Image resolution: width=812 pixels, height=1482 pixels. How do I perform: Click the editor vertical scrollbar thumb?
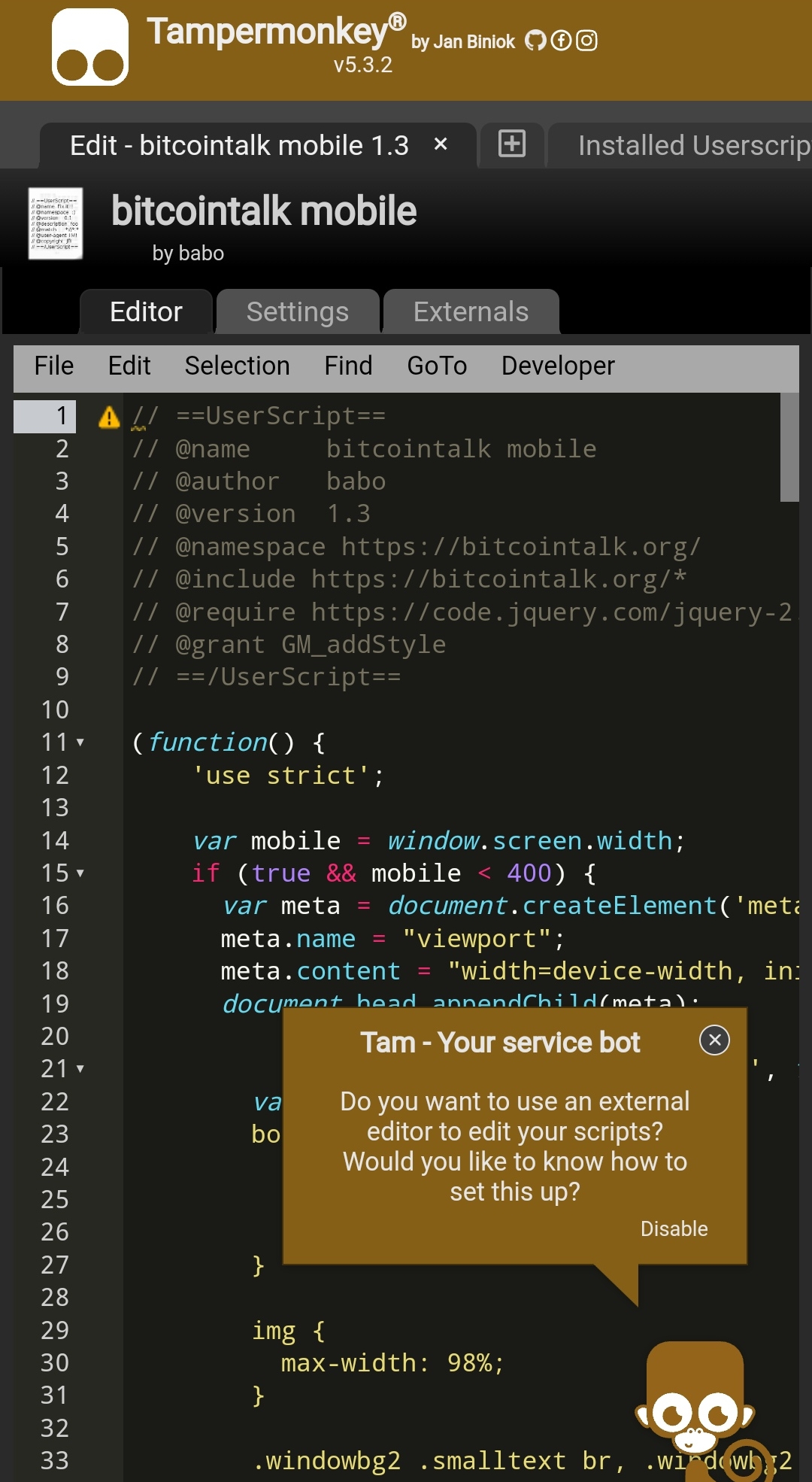coord(789,447)
